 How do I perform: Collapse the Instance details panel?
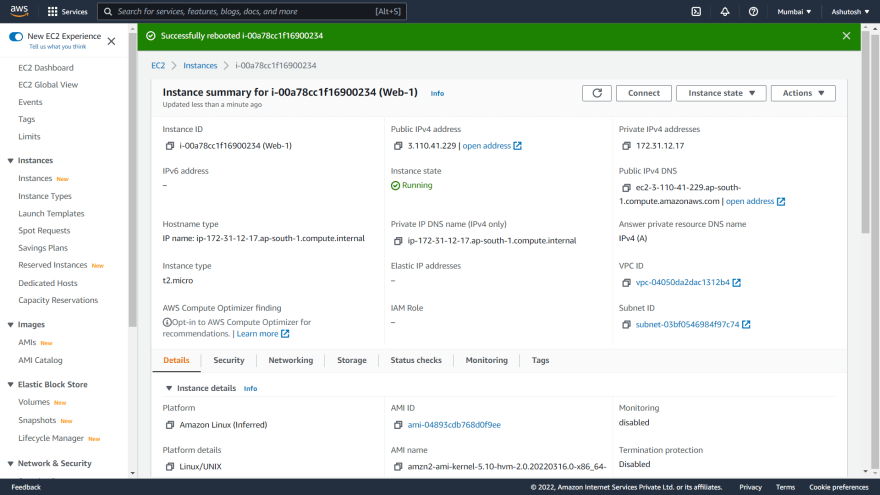click(x=169, y=388)
